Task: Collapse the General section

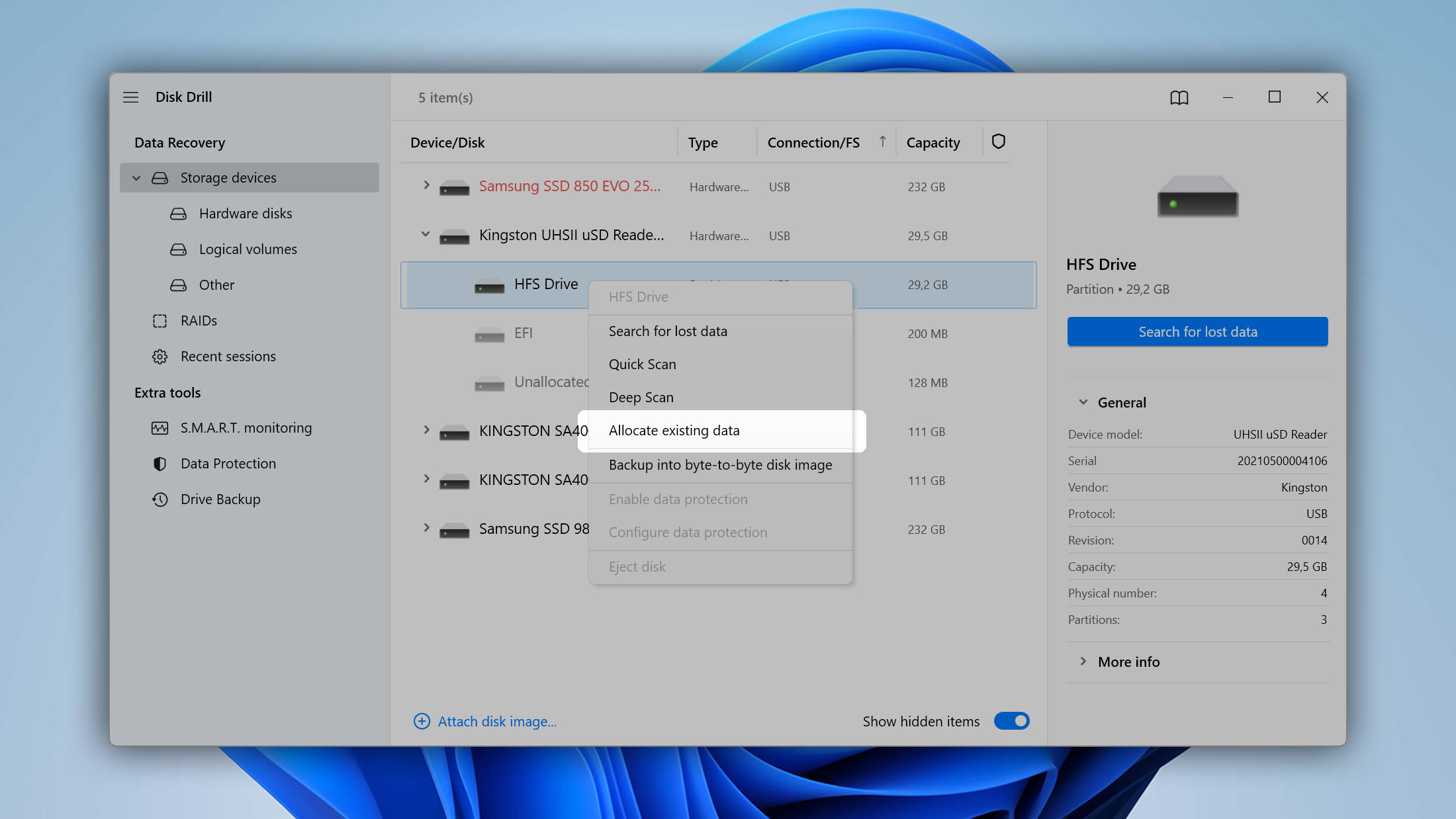Action: coord(1083,402)
